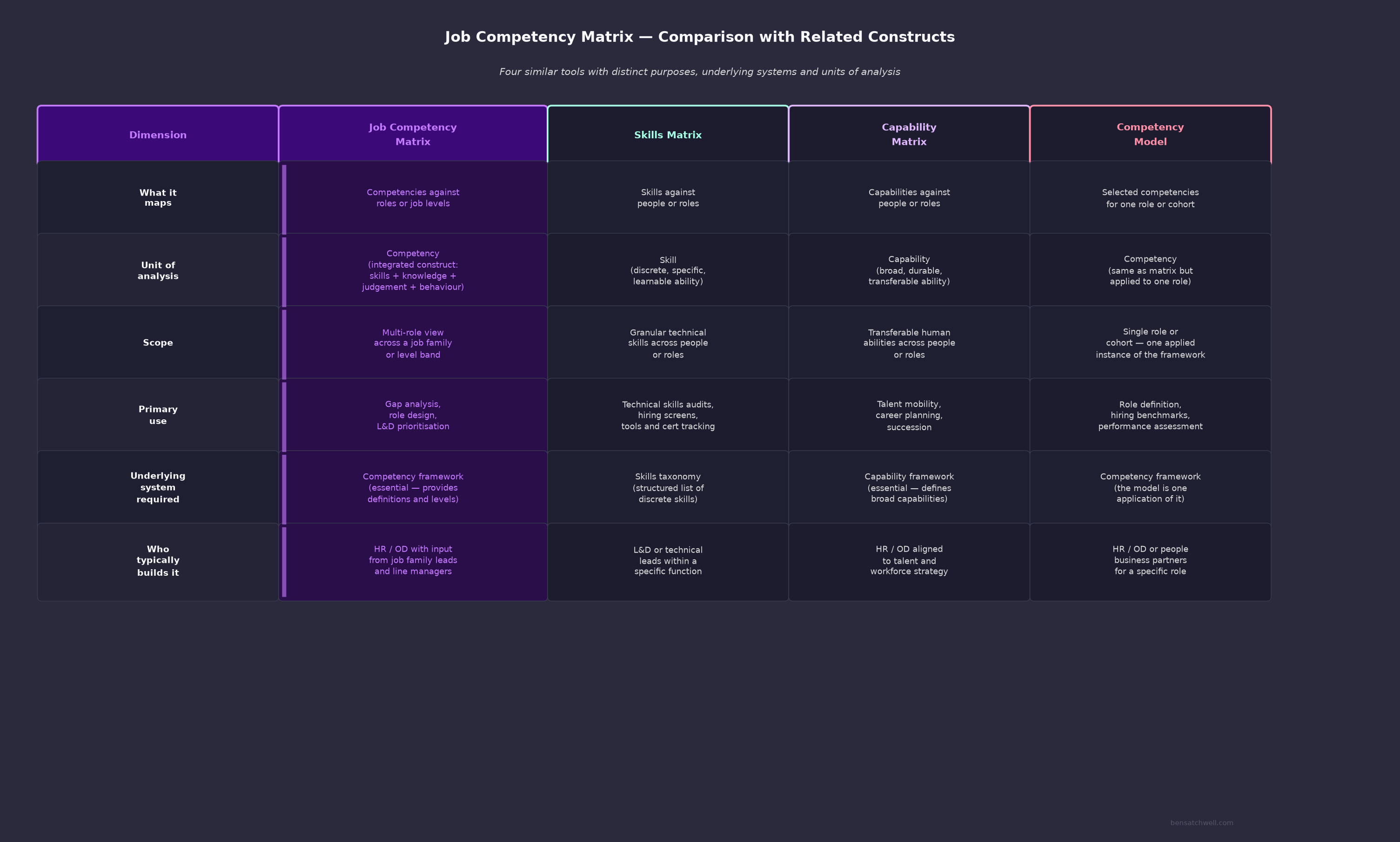Click 'Multi-role view across a job family' cell
The image size is (1400, 842).
pos(413,343)
